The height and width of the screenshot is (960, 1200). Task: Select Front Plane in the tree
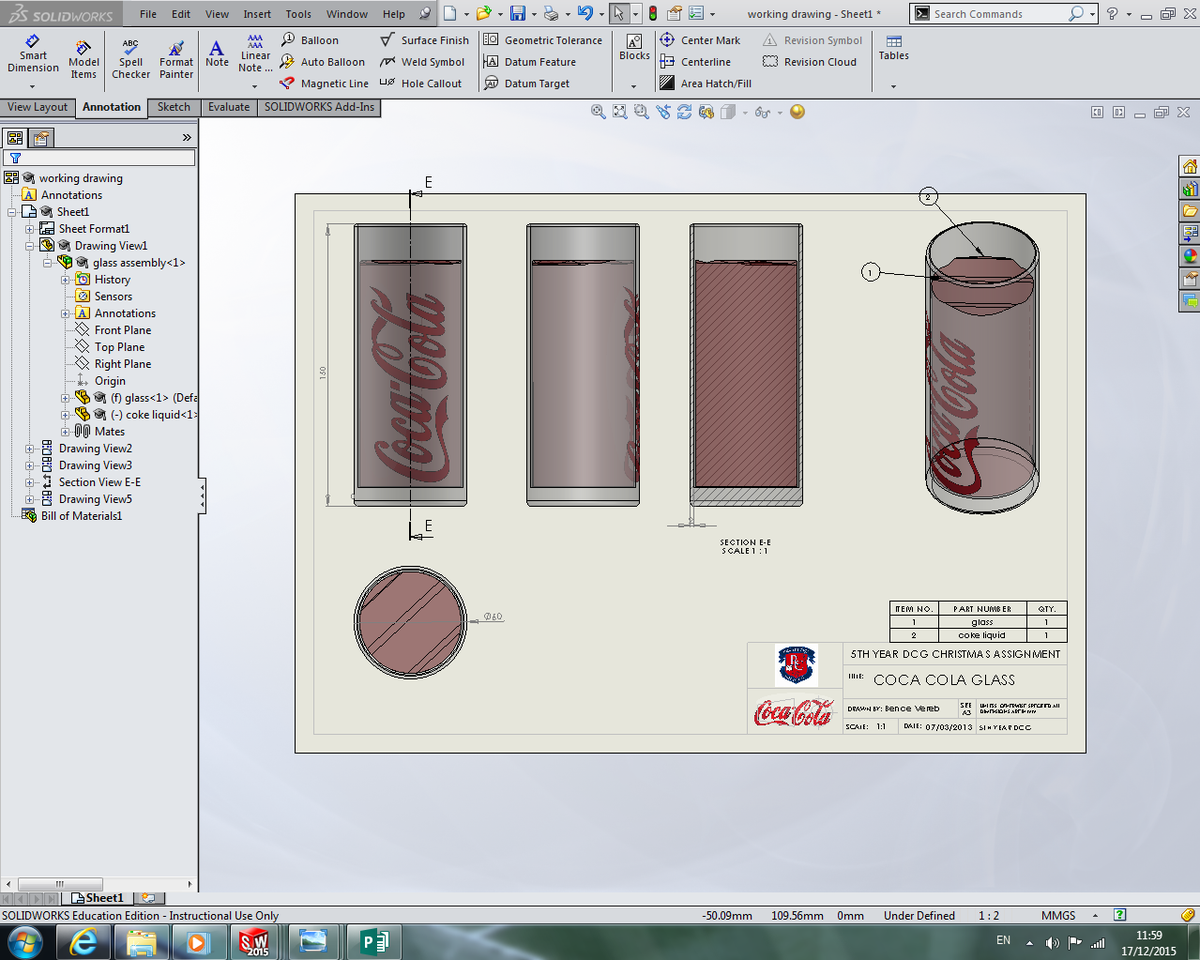tap(123, 330)
